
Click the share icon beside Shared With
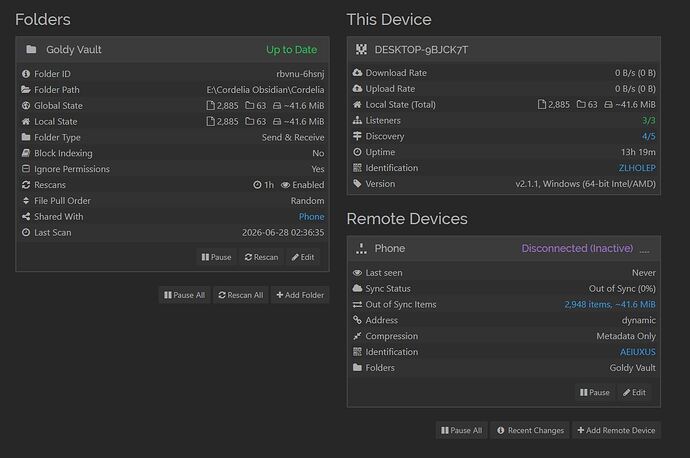[26, 216]
